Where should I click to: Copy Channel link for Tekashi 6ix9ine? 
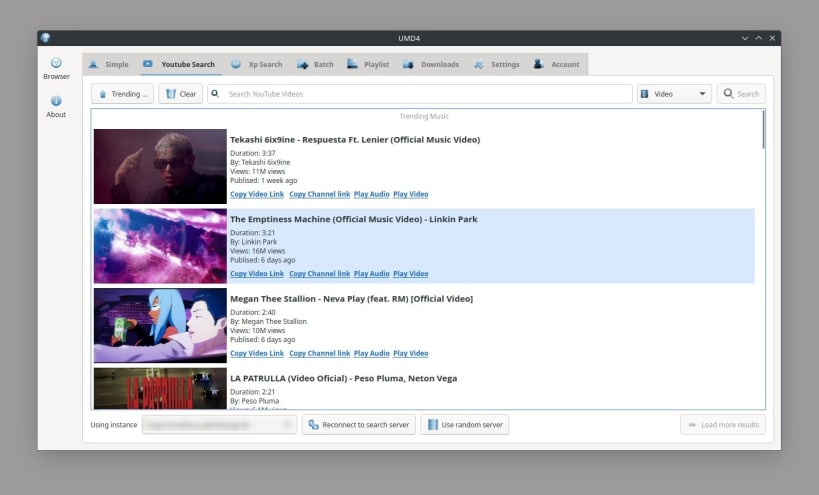pos(320,194)
